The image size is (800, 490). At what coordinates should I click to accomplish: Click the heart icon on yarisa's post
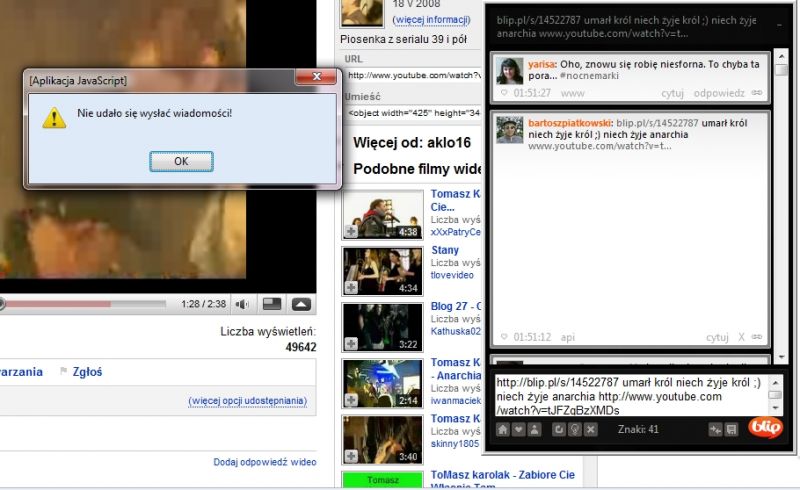[504, 93]
